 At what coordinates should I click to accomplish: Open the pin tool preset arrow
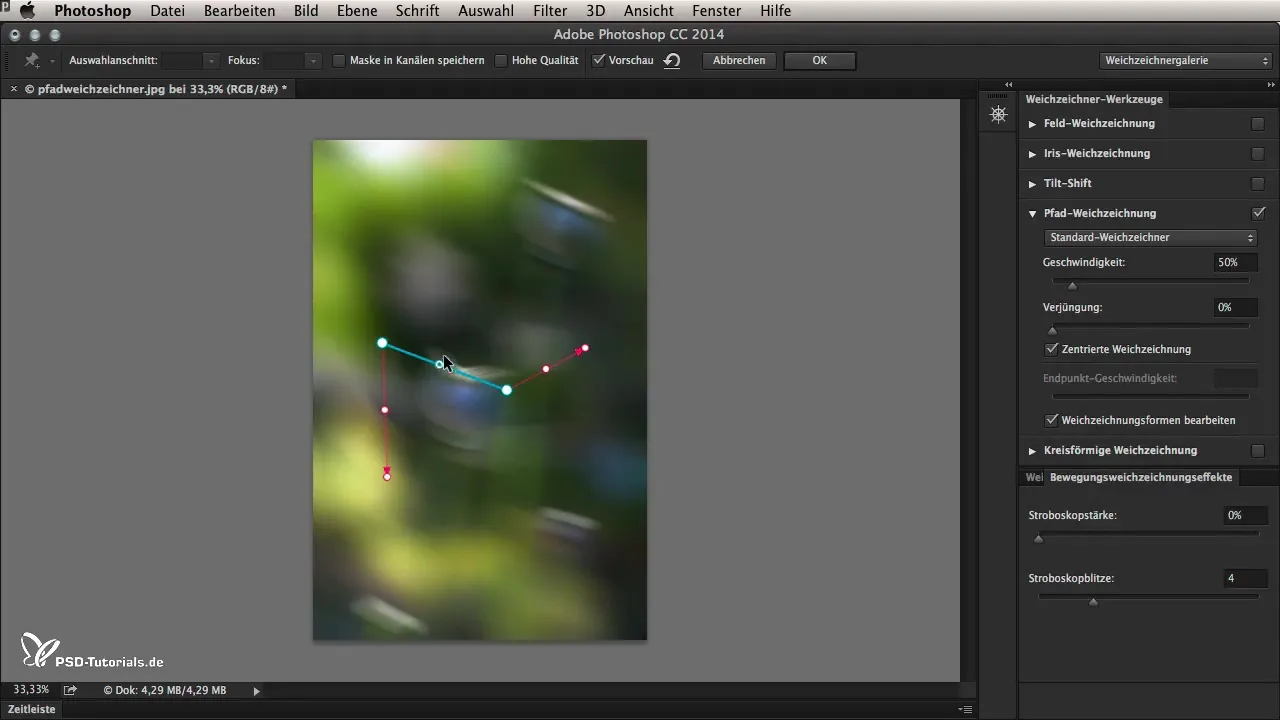[x=51, y=61]
